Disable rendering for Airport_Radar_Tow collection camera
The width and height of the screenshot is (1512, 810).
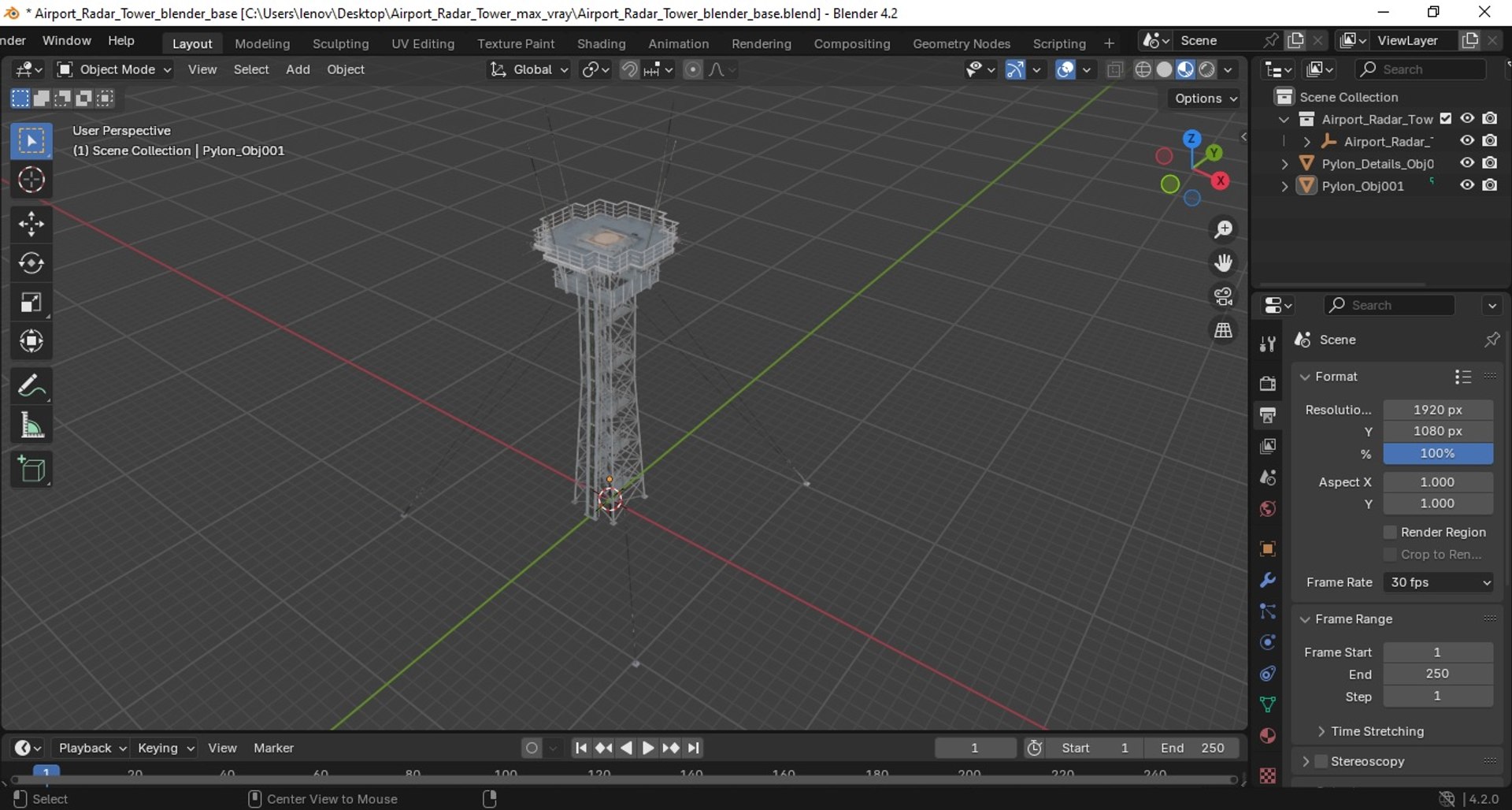[x=1490, y=118]
